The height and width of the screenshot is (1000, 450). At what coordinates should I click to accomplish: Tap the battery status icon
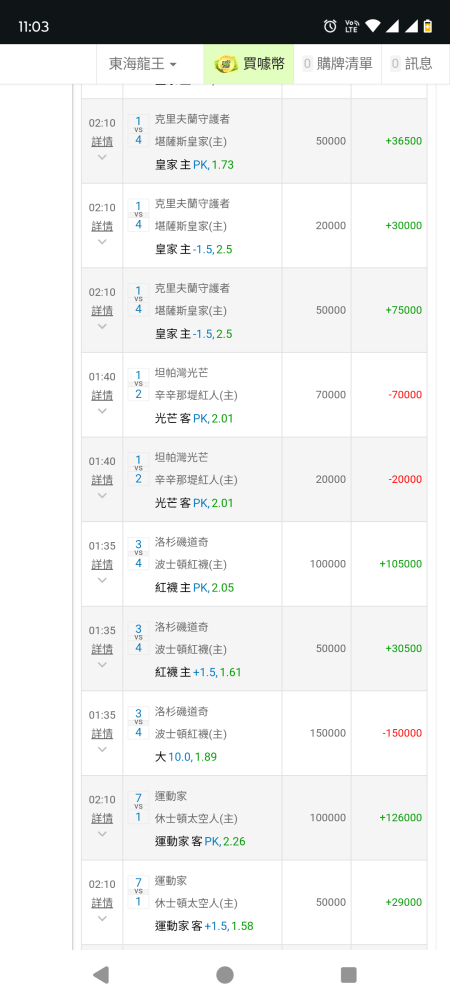pos(428,26)
